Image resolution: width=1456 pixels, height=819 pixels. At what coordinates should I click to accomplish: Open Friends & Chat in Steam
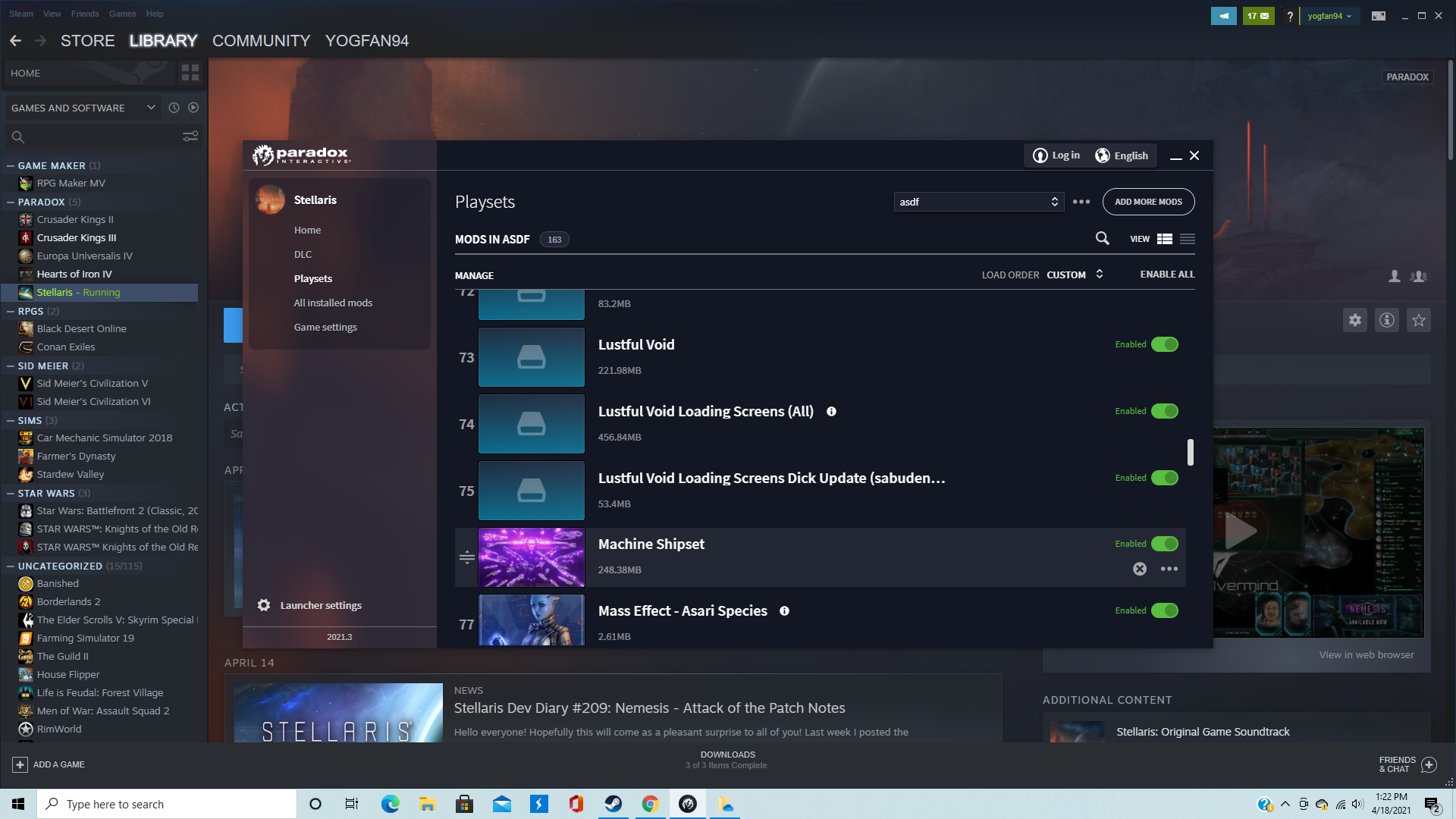point(1407,764)
